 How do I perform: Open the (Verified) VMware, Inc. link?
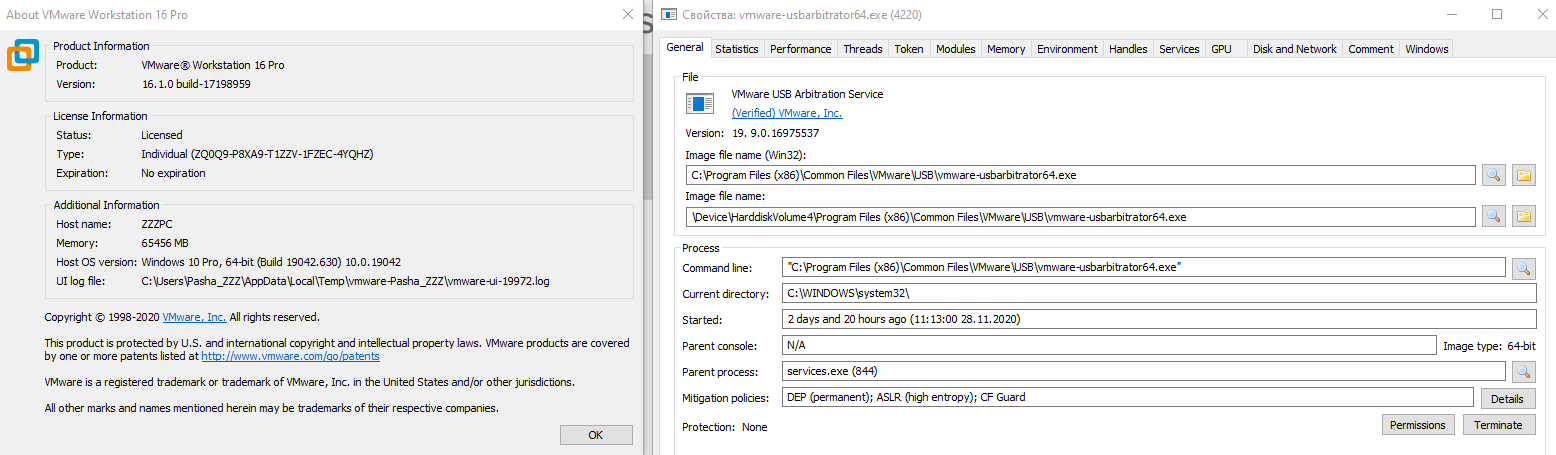pyautogui.click(x=787, y=113)
